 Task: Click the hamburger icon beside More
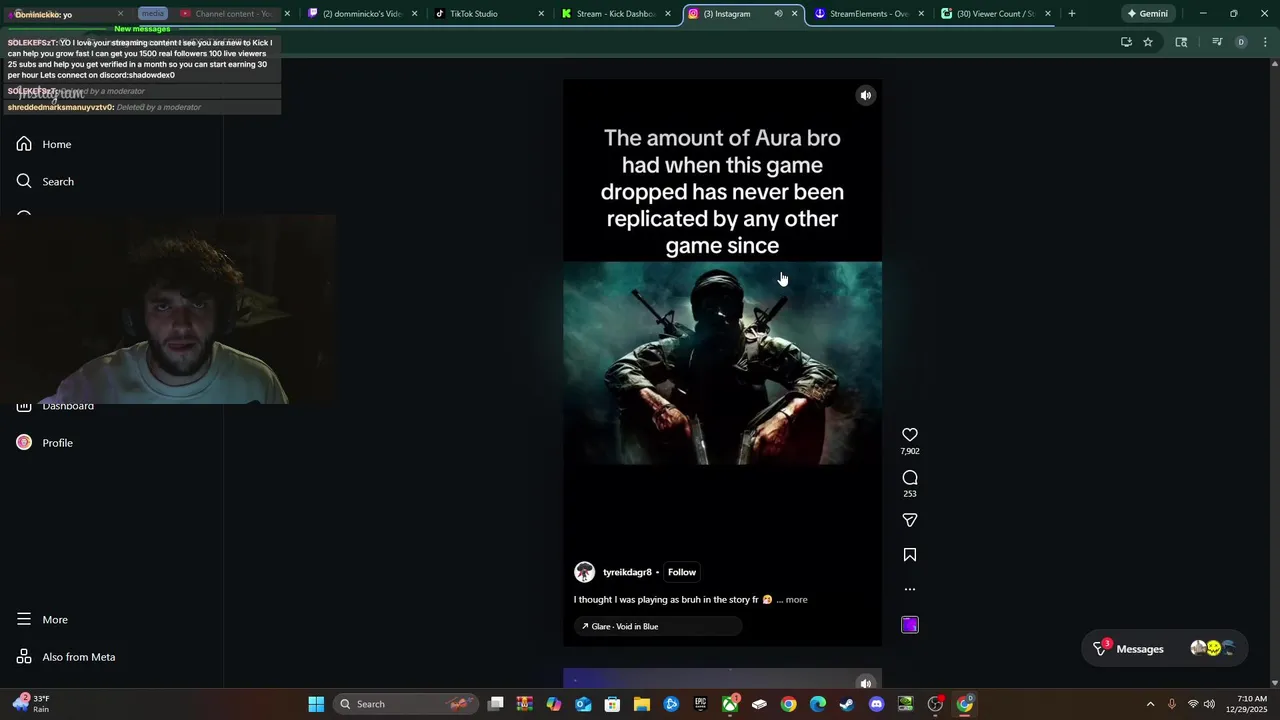coord(24,620)
